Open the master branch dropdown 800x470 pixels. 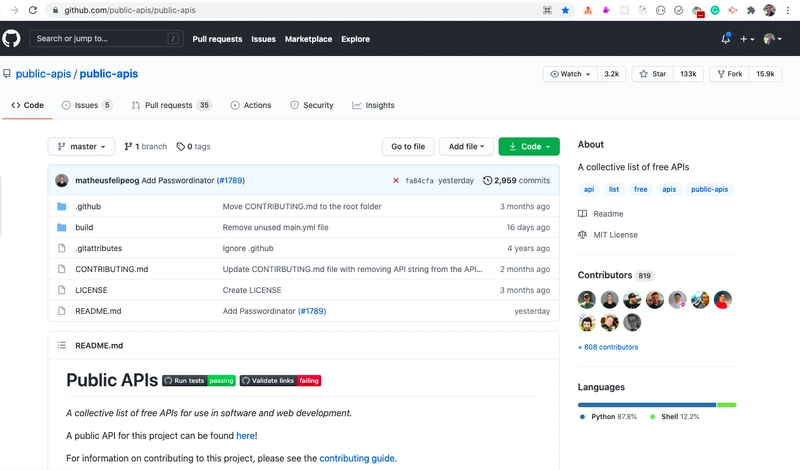81,146
